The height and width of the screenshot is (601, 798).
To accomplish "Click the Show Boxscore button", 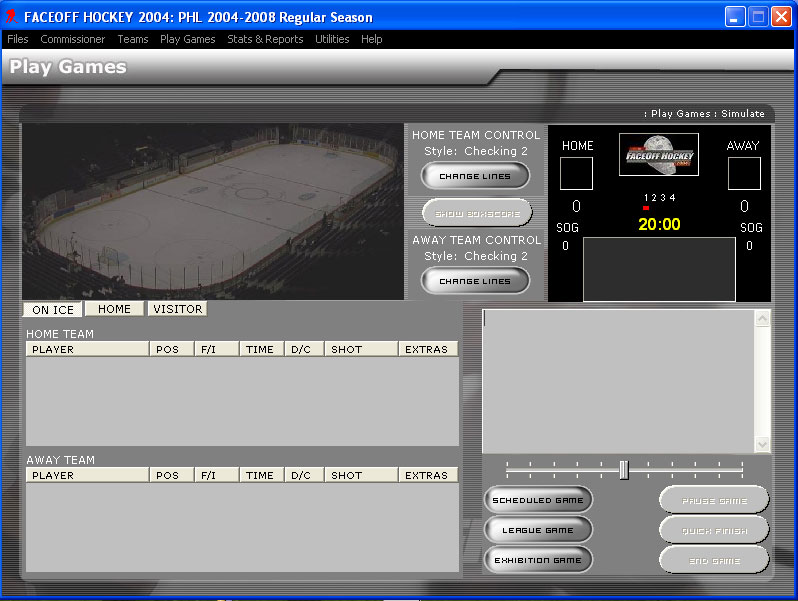I will [477, 214].
